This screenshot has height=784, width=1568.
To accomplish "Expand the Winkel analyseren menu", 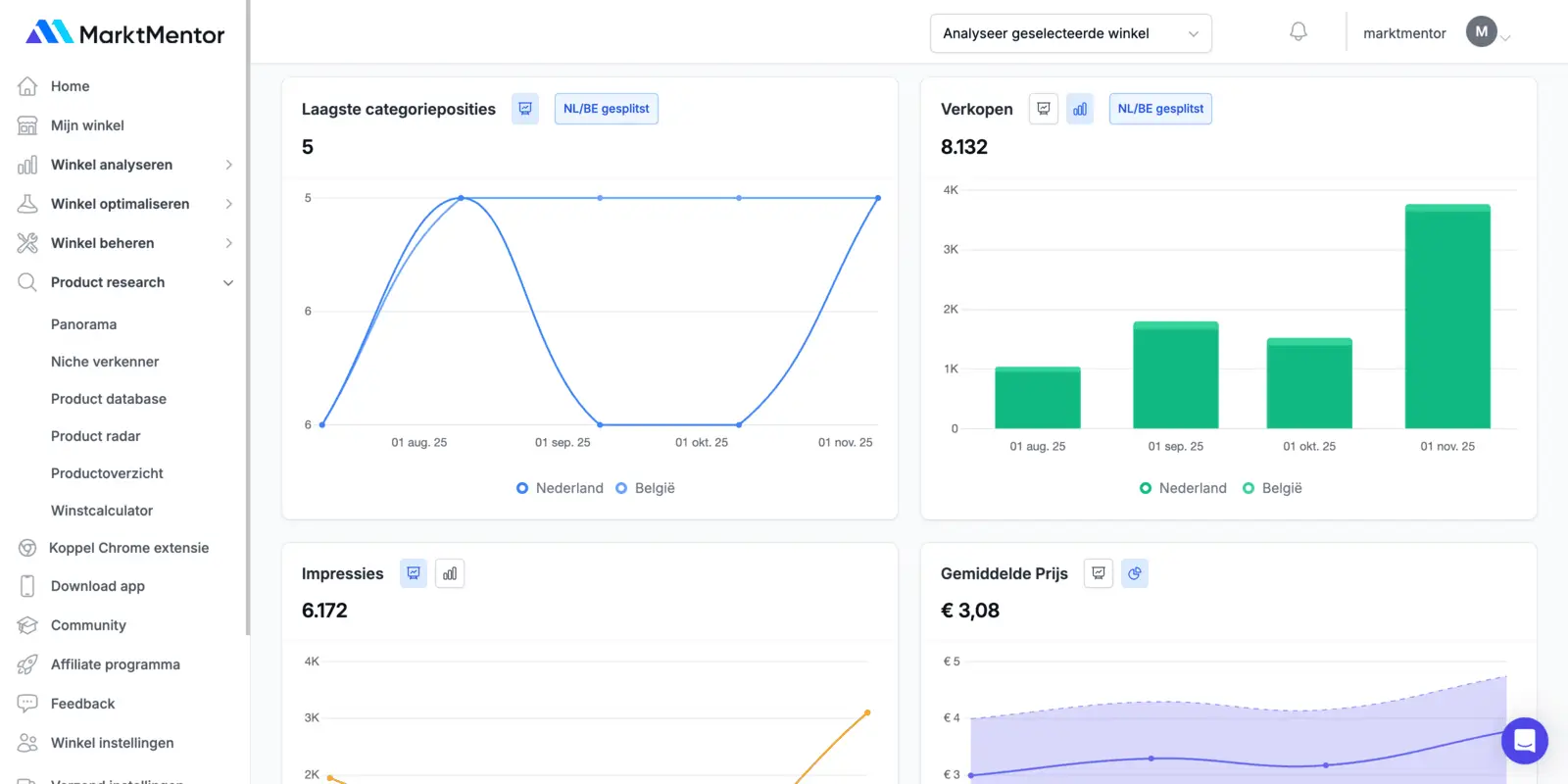I will (x=125, y=165).
